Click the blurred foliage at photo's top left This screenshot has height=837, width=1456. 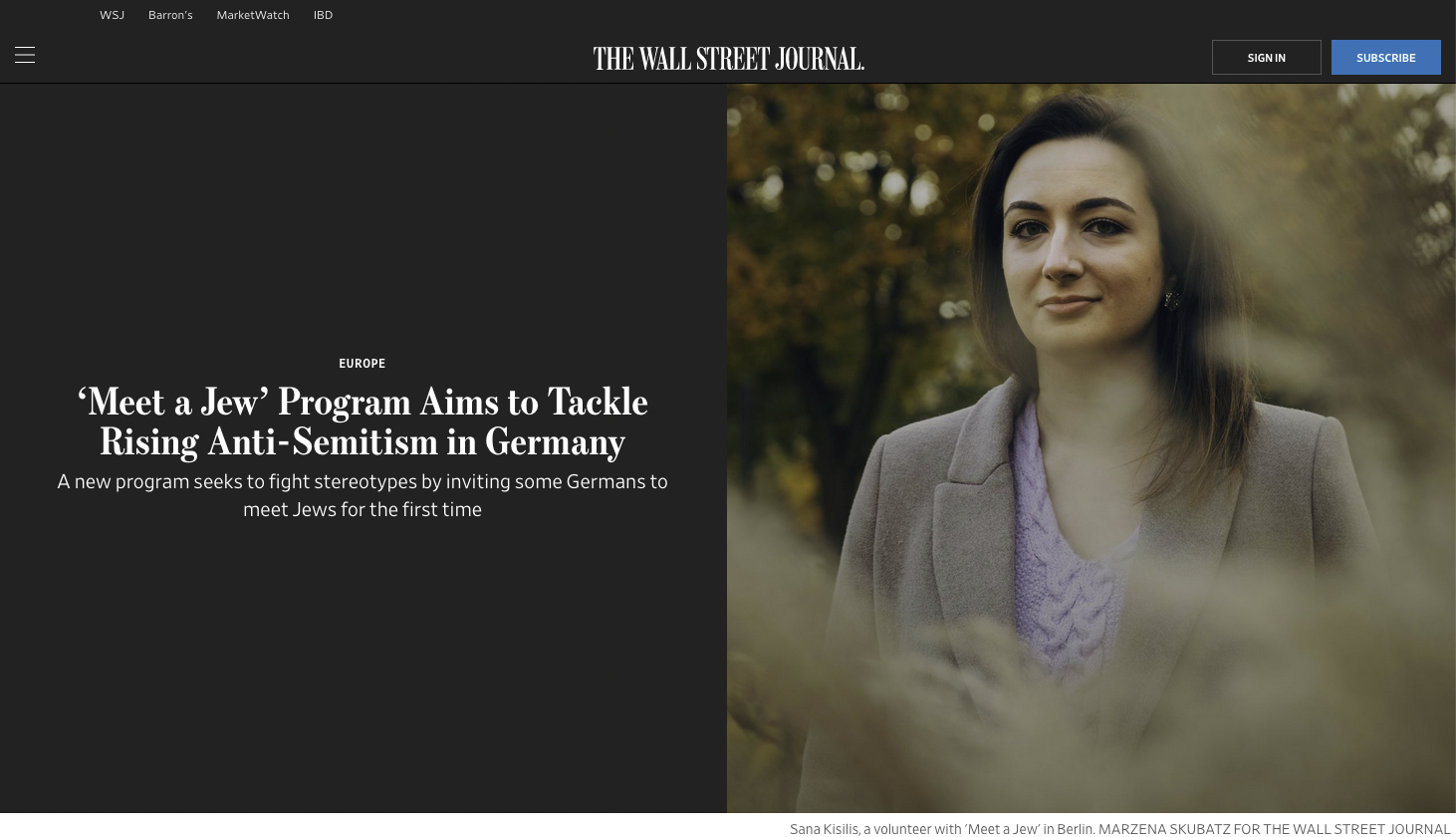[x=797, y=169]
